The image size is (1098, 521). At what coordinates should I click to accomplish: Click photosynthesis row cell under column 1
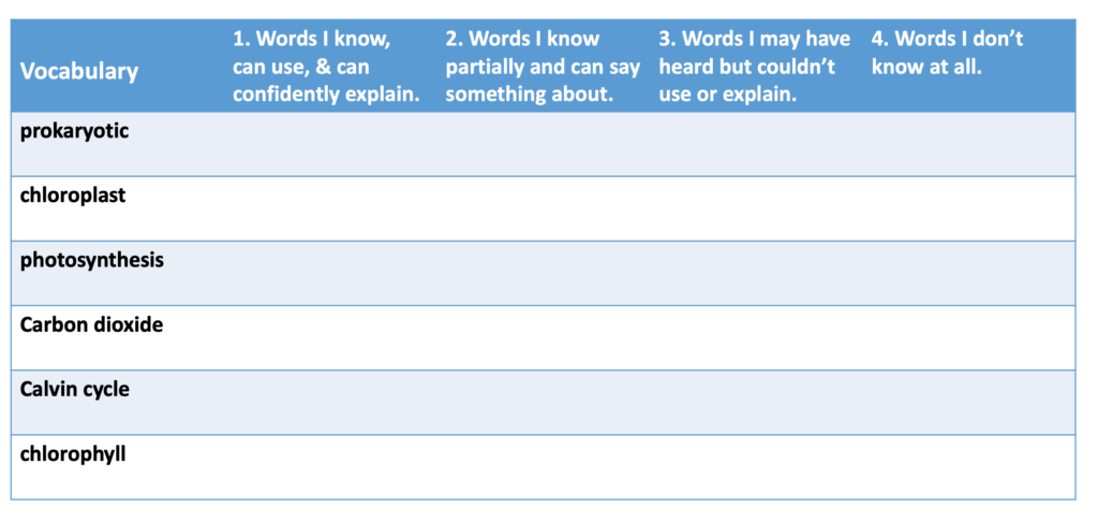coord(334,273)
